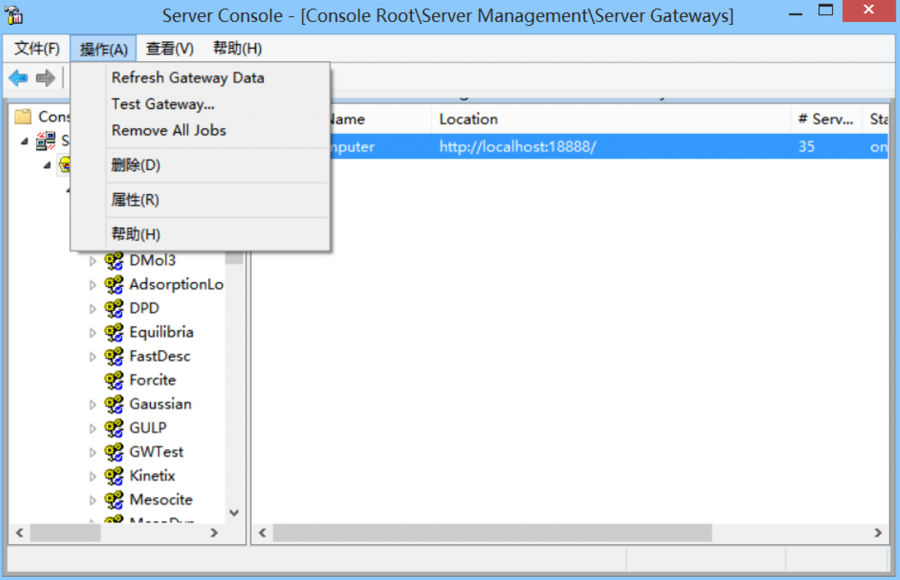This screenshot has height=580, width=900.
Task: Expand the FastDesc tree node
Action: pyautogui.click(x=92, y=357)
